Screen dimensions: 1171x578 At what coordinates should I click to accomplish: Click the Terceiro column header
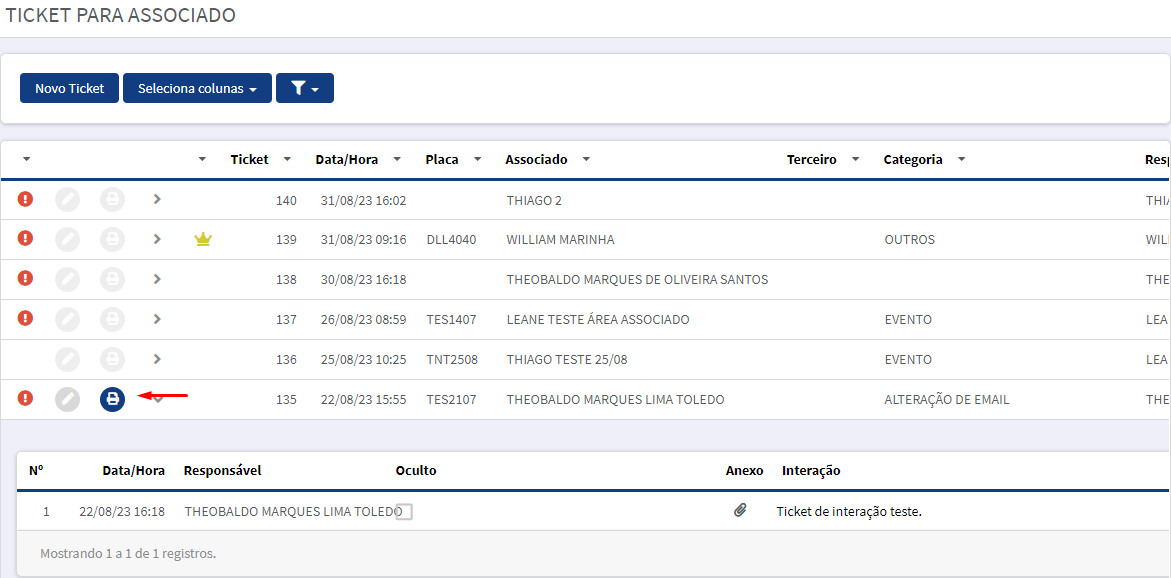click(x=812, y=159)
